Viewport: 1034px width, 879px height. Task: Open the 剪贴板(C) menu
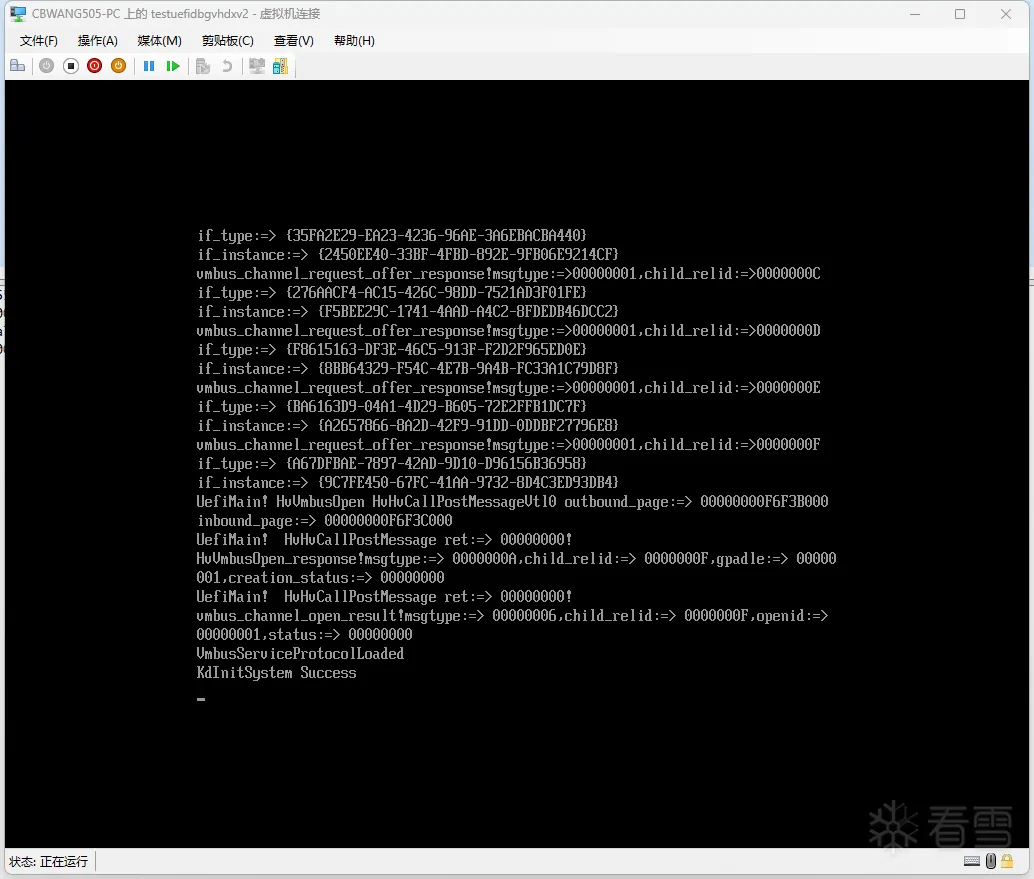(x=228, y=41)
